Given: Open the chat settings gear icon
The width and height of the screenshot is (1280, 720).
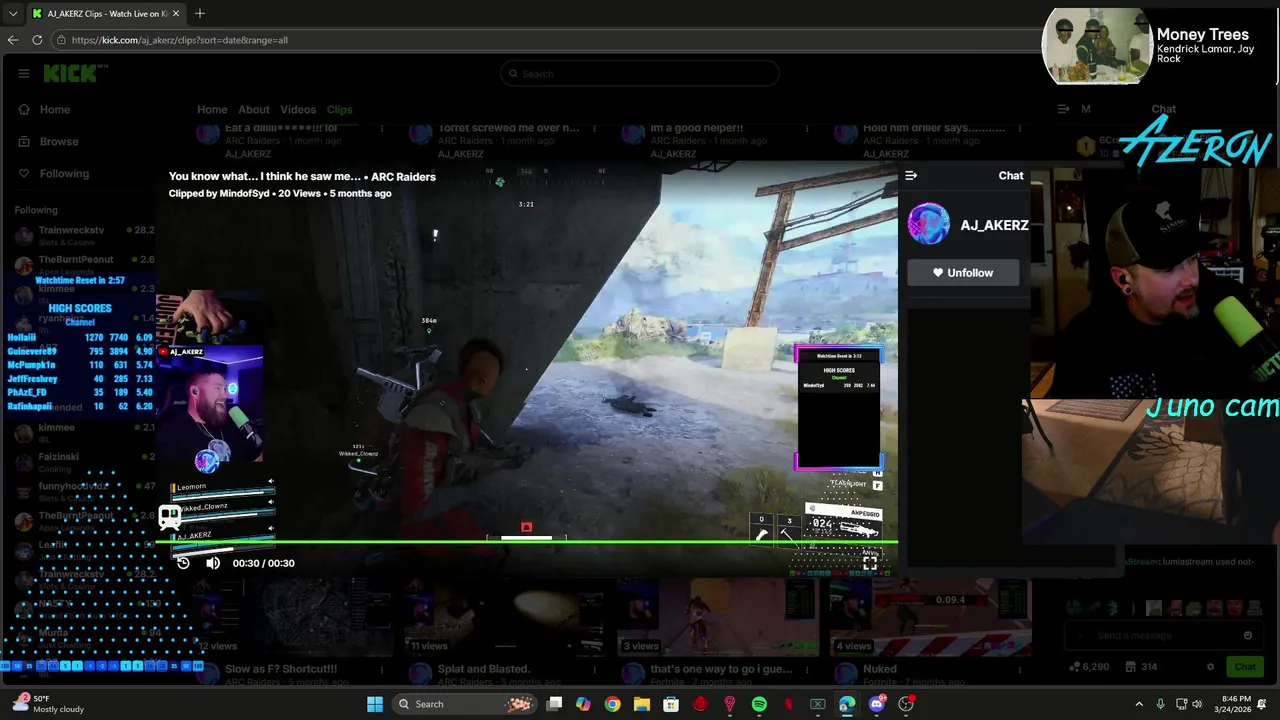Looking at the screenshot, I should click(1210, 667).
